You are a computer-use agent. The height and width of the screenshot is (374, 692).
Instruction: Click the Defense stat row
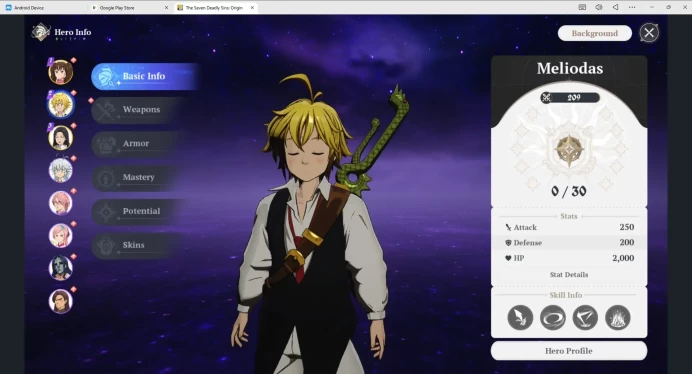[x=569, y=242]
